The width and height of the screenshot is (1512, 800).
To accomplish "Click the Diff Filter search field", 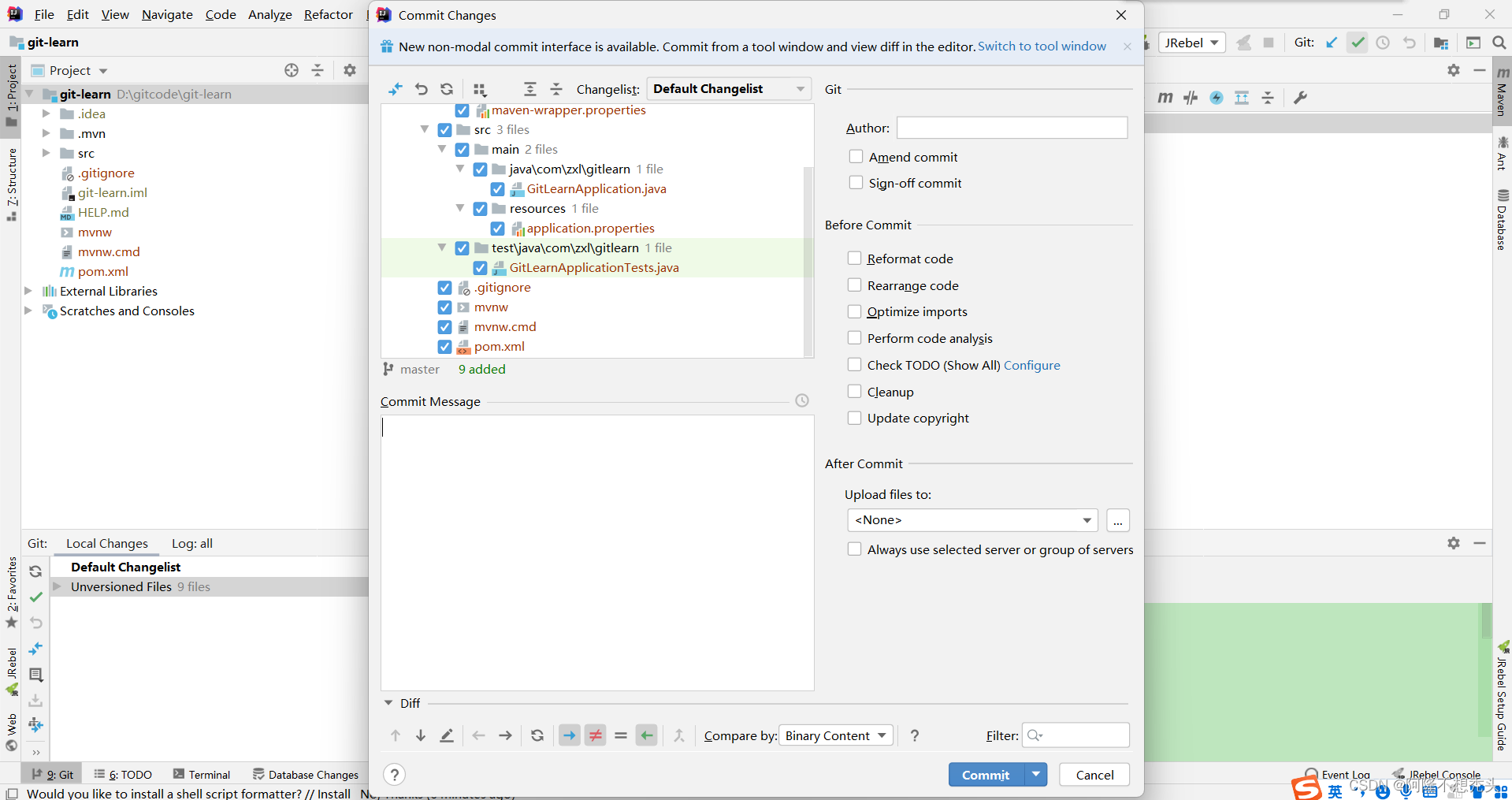I will (1075, 735).
